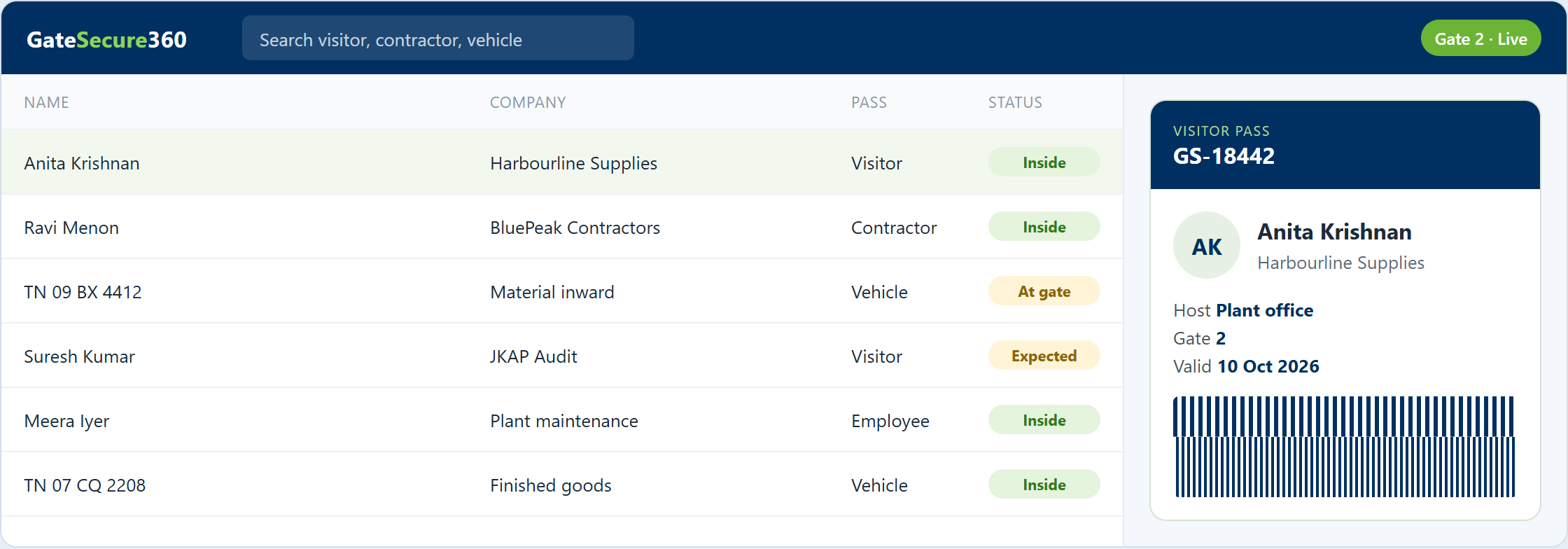
Task: Click TN 07 CQ 2208's Inside status badge
Action: (x=1044, y=485)
